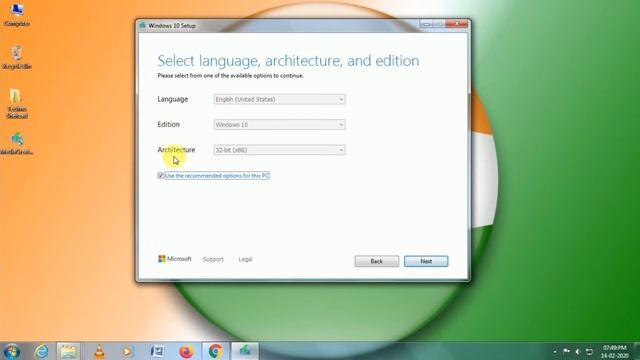Viewport: 640px width, 360px height.
Task: Click the Edition label text
Action: (169, 124)
